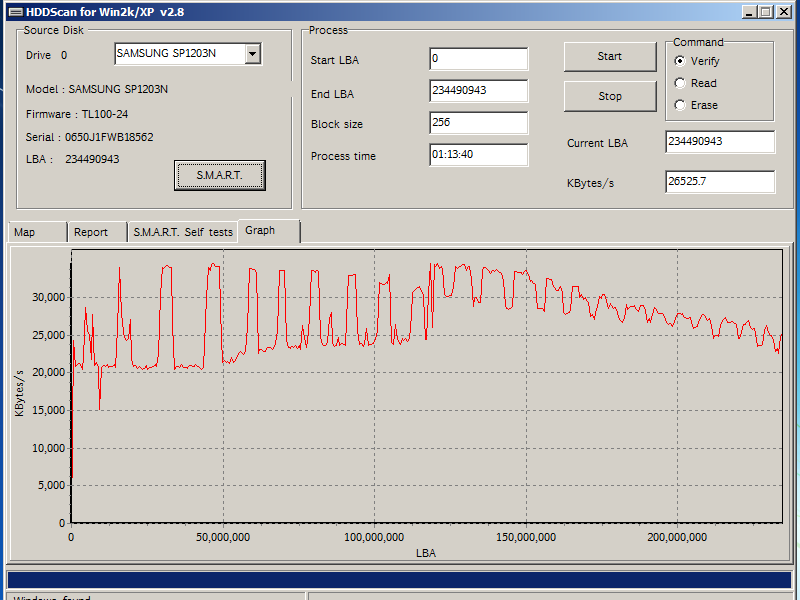800x600 pixels.
Task: Go to S.M.A.R.T. Self tests tab
Action: [182, 232]
